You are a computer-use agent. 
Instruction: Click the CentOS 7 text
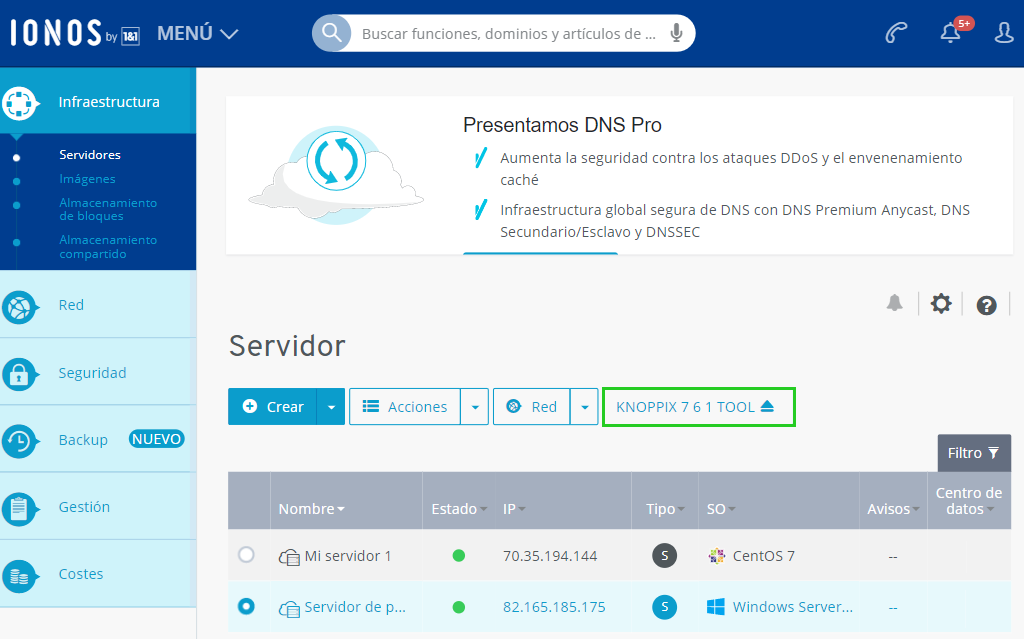(763, 556)
